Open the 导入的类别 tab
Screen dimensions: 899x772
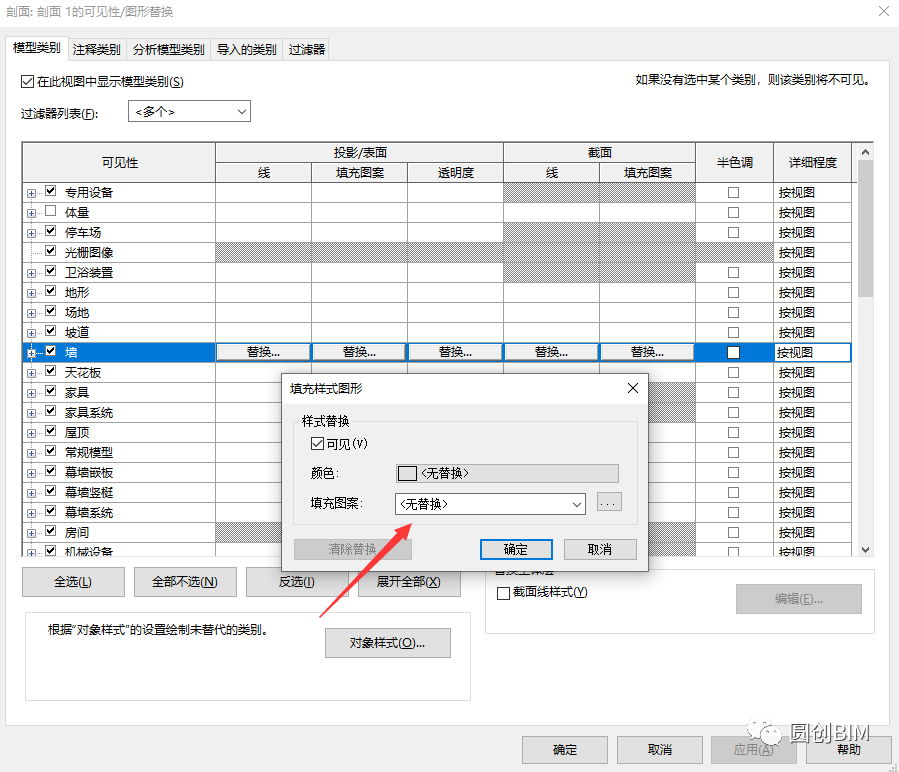247,49
